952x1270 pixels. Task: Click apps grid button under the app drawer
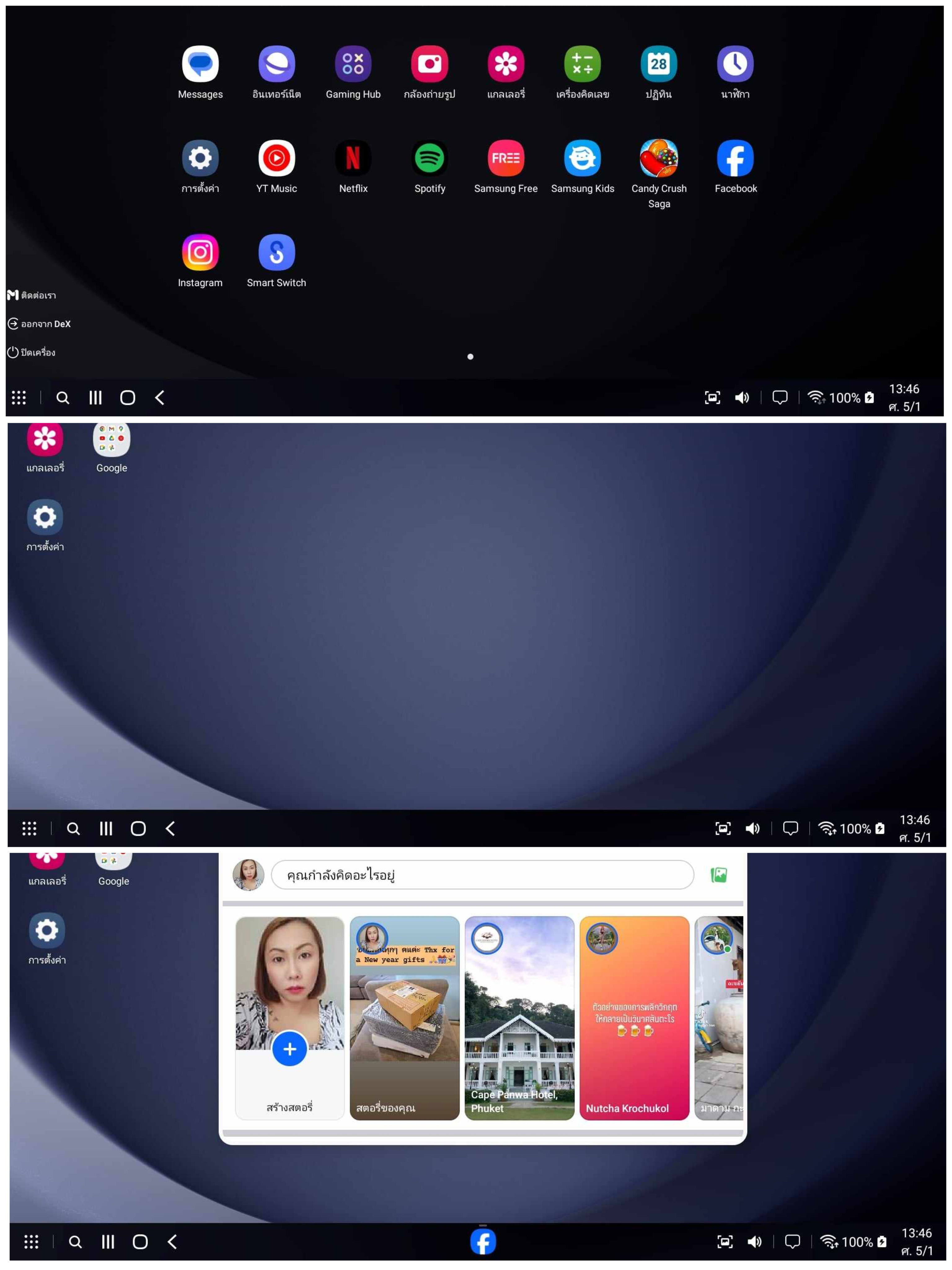[x=19, y=397]
